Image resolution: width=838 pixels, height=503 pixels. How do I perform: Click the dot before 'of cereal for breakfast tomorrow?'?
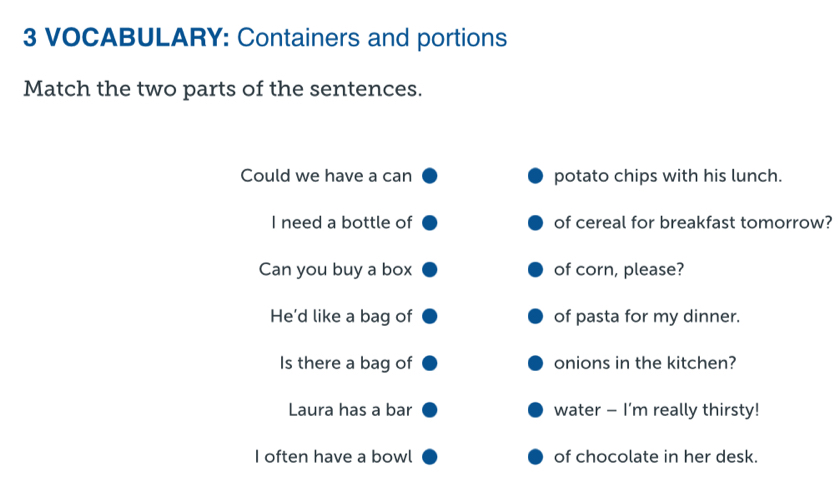click(x=536, y=222)
